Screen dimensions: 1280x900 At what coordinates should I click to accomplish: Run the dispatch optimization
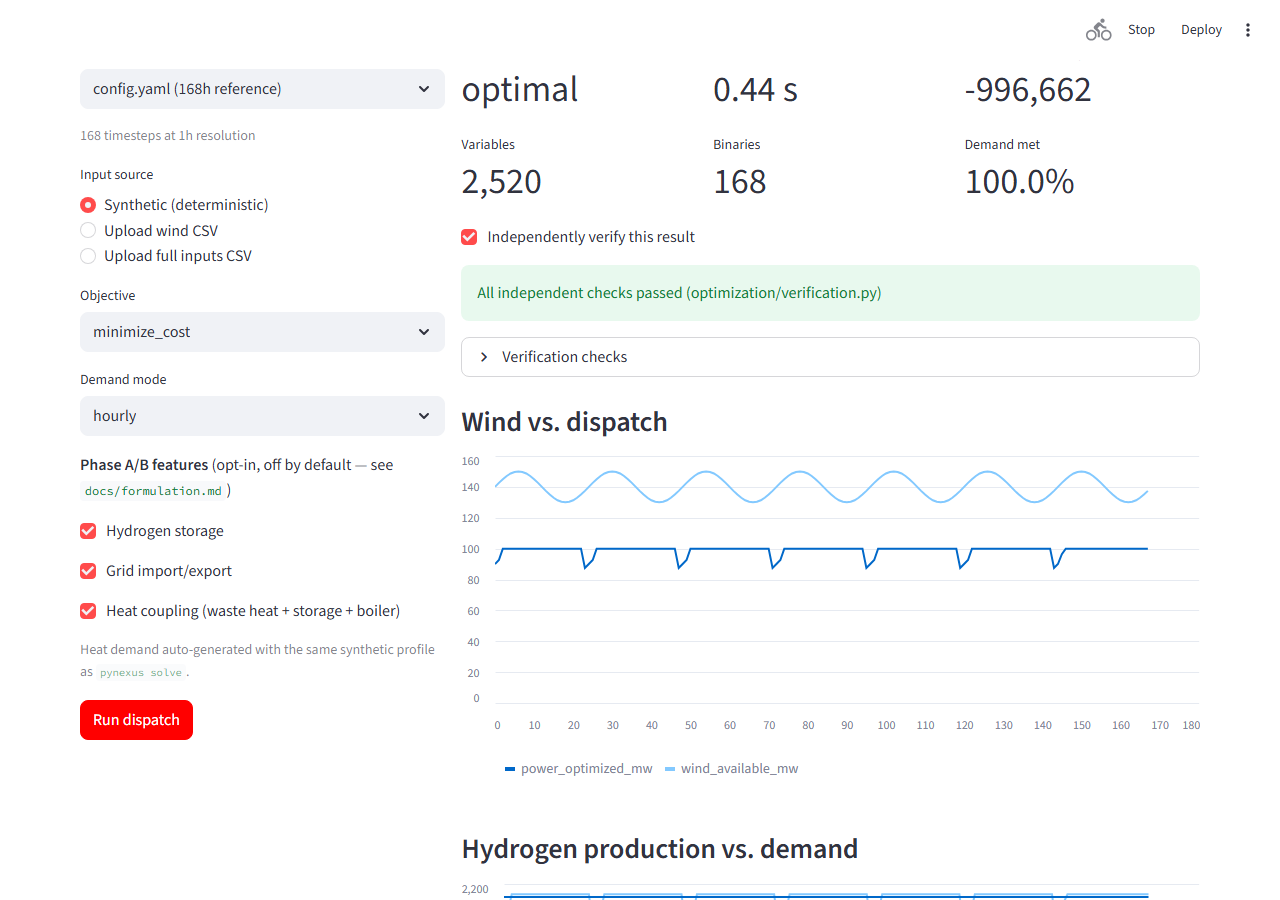pos(136,720)
